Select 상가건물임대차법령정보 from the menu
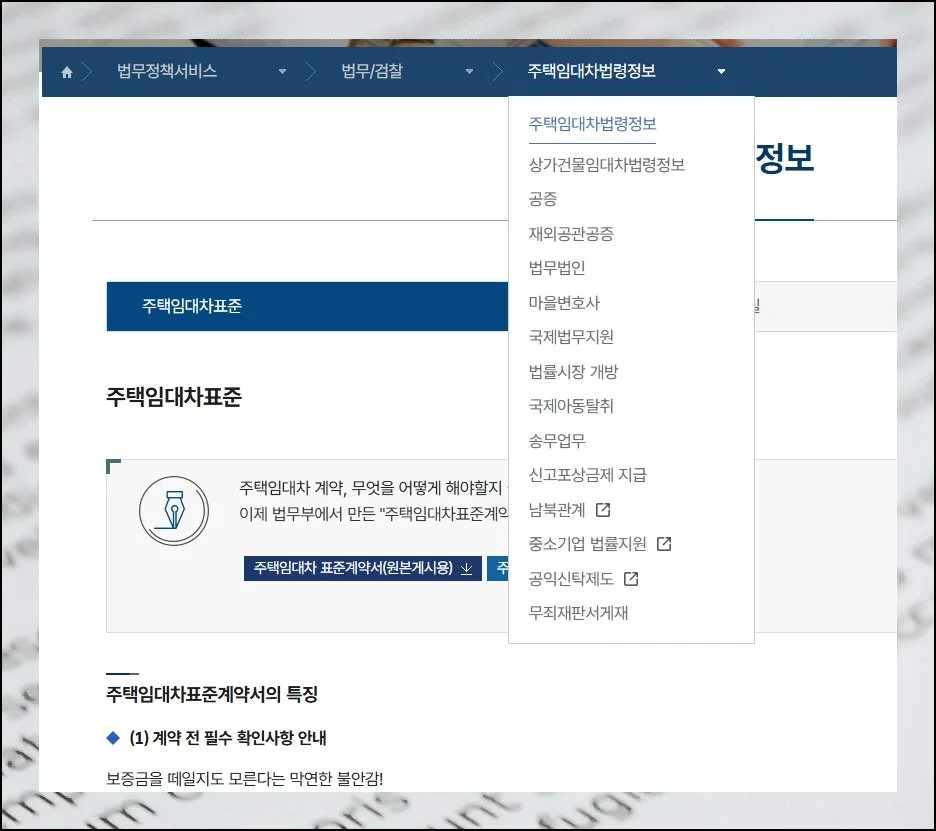The width and height of the screenshot is (936, 831). [606, 165]
